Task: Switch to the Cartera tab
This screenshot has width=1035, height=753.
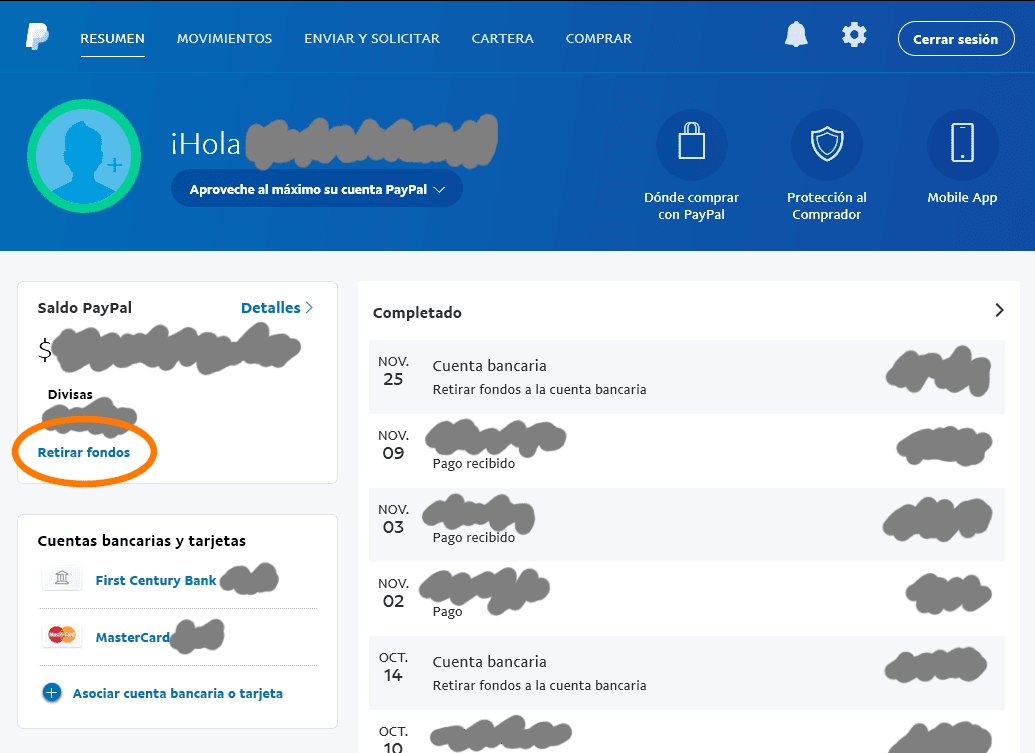Action: pos(502,39)
